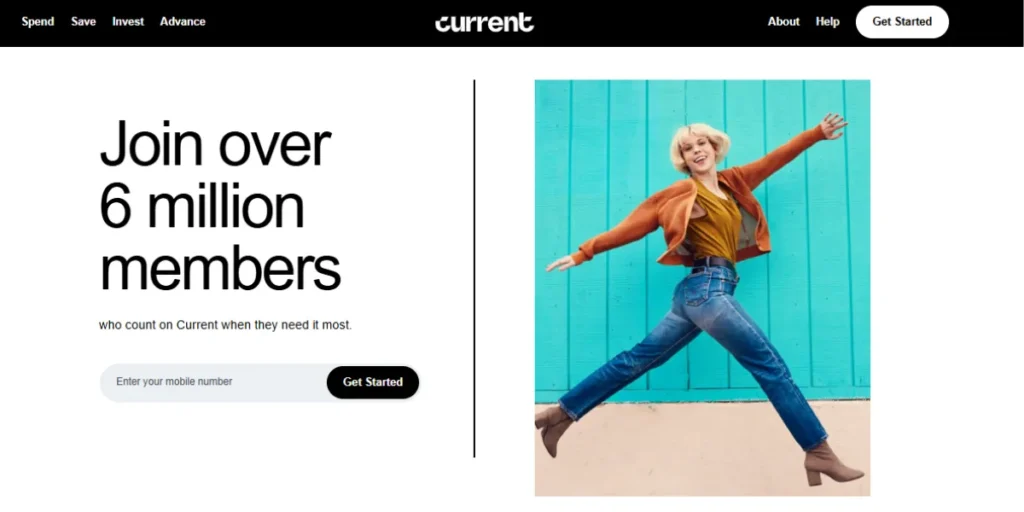The width and height of the screenshot is (1024, 512).
Task: Open the Spend menu item
Action: pyautogui.click(x=38, y=22)
